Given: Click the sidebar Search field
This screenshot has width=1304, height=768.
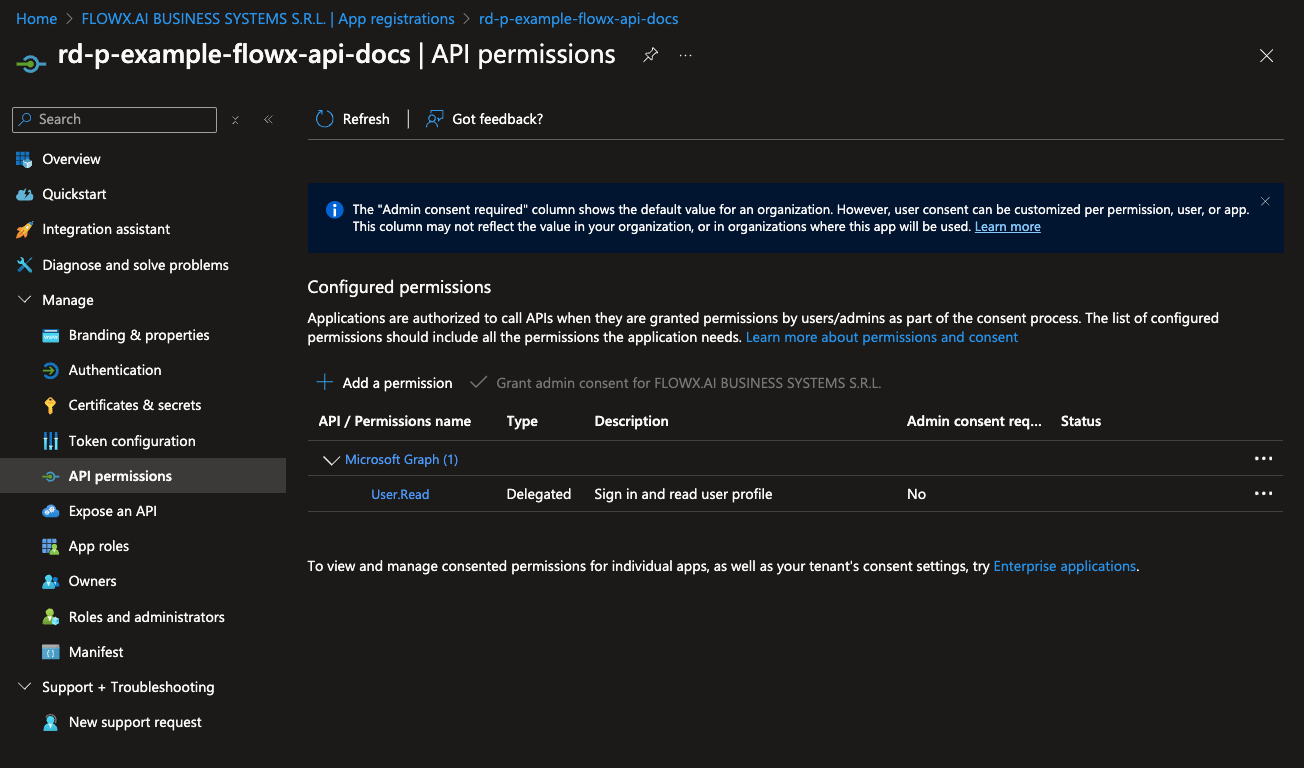Looking at the screenshot, I should tap(114, 119).
